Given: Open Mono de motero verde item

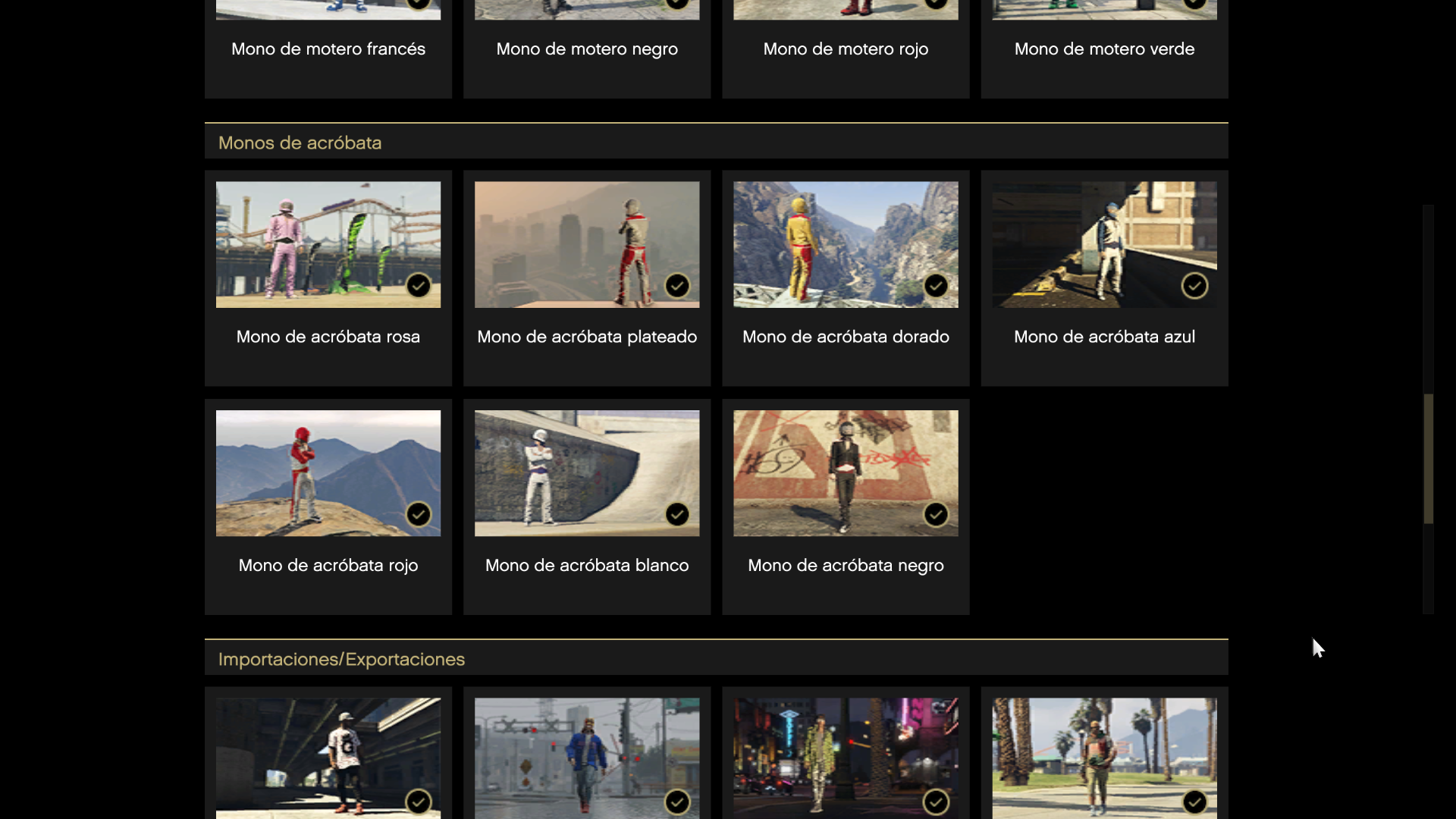Looking at the screenshot, I should 1104,49.
